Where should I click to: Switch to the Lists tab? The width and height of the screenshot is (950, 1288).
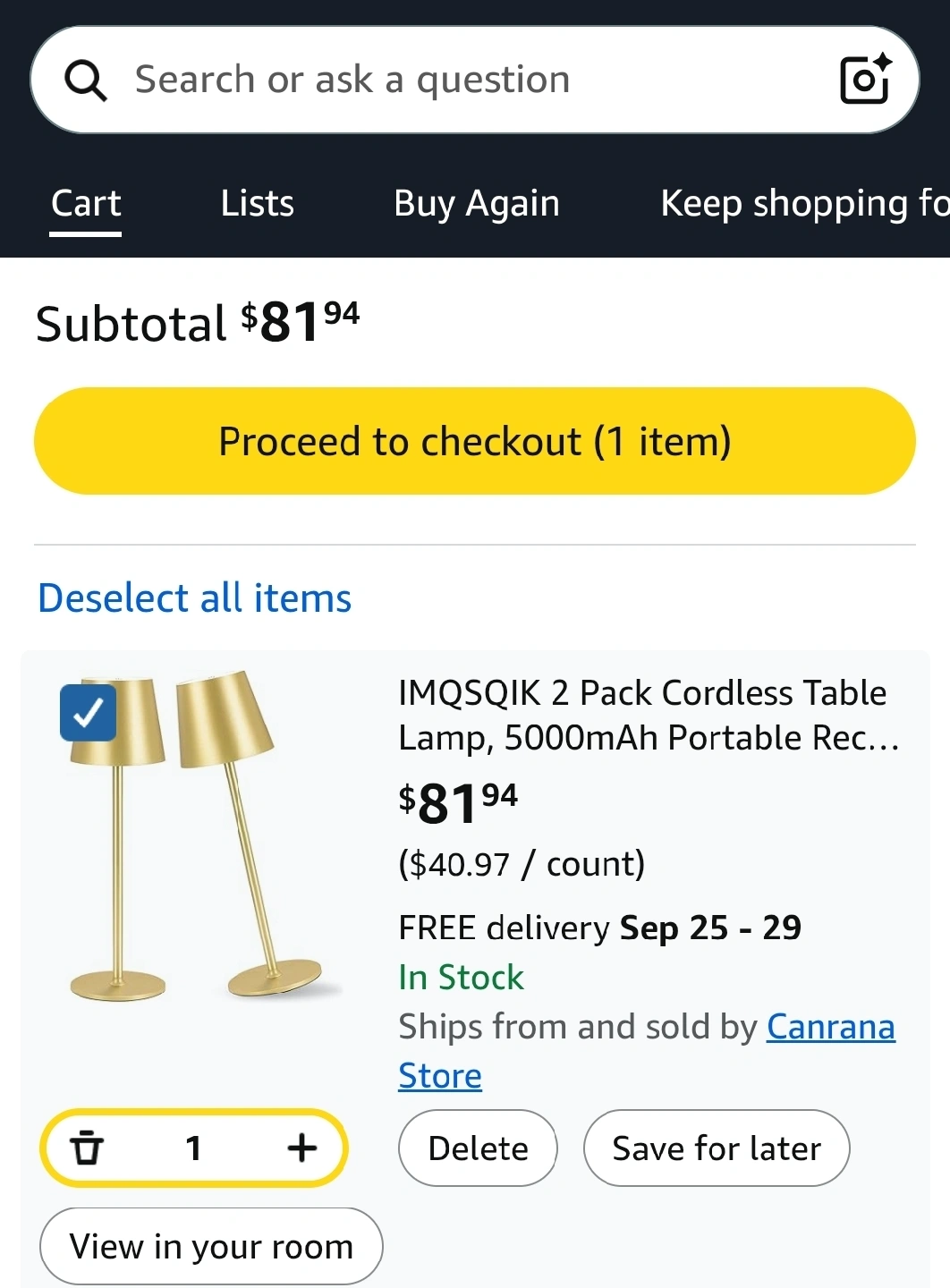(257, 204)
